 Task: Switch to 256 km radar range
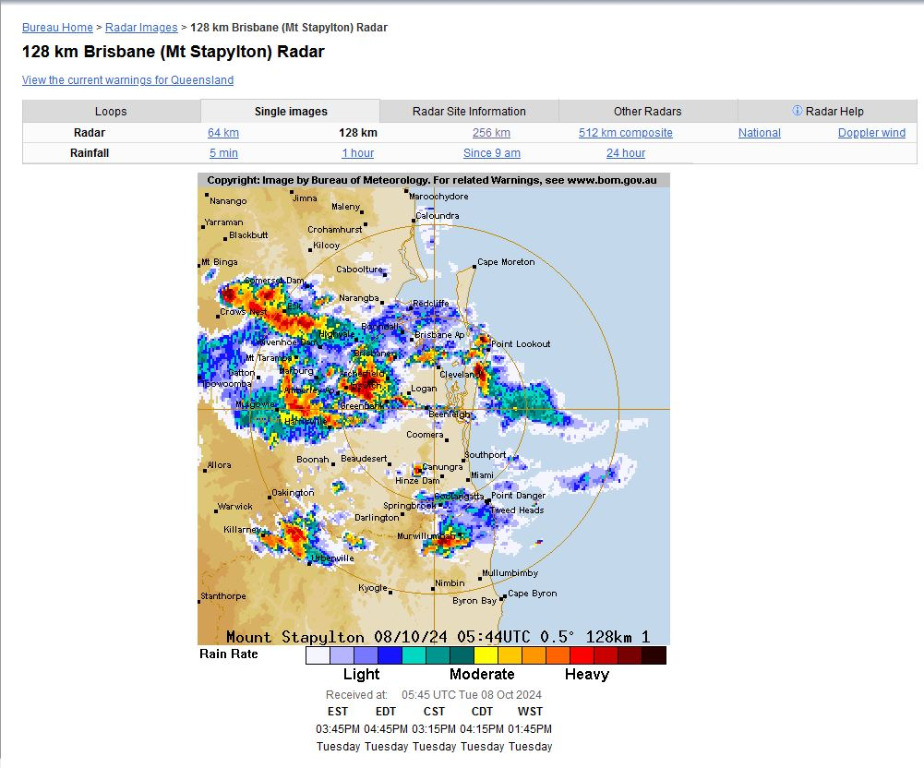click(491, 133)
